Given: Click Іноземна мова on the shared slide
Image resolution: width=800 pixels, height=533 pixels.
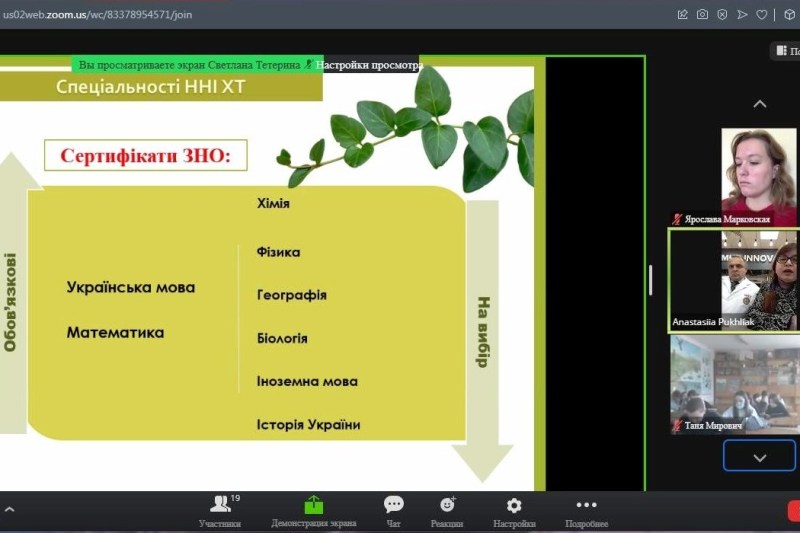Looking at the screenshot, I should click(x=307, y=382).
